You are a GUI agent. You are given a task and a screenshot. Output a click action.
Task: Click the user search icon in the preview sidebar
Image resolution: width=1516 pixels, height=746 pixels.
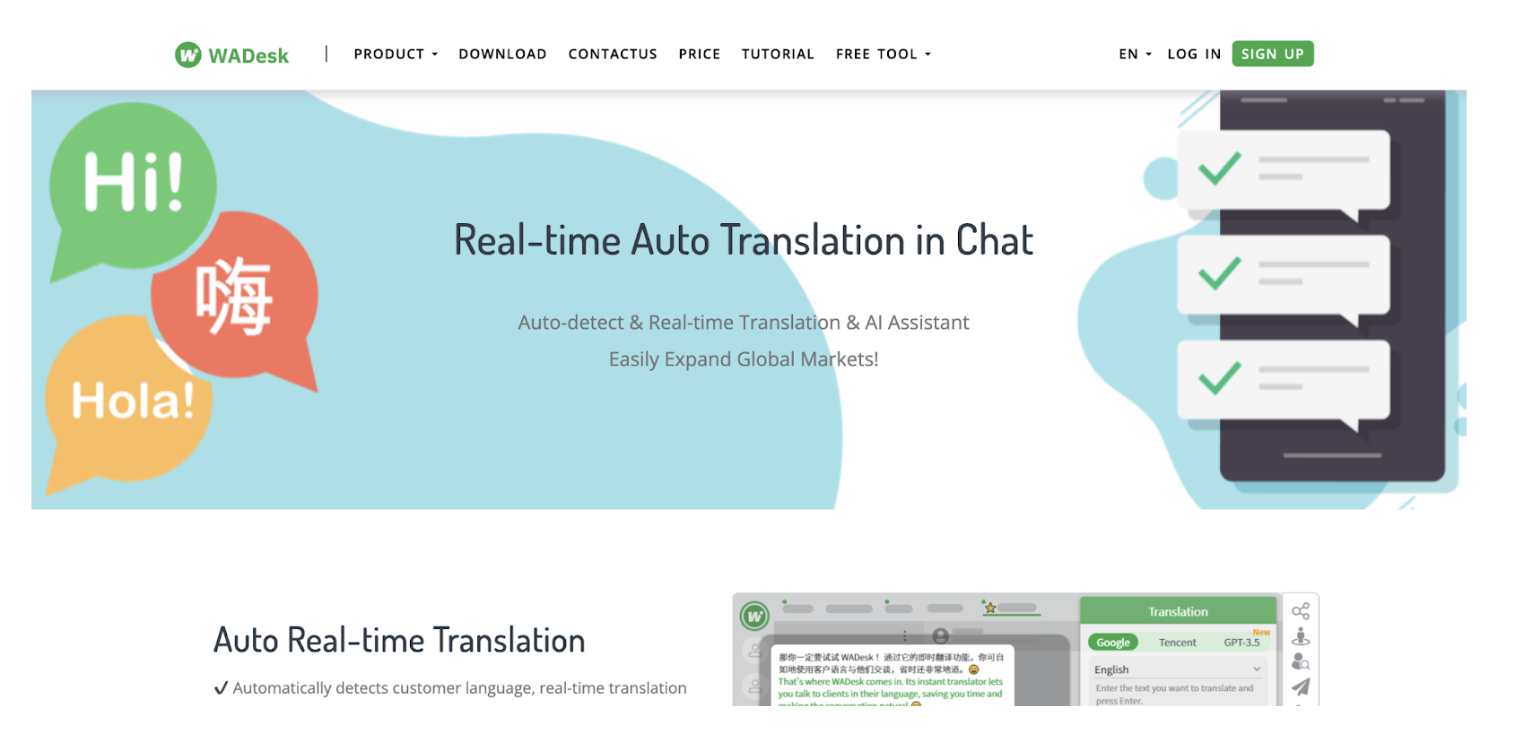pyautogui.click(x=1300, y=661)
